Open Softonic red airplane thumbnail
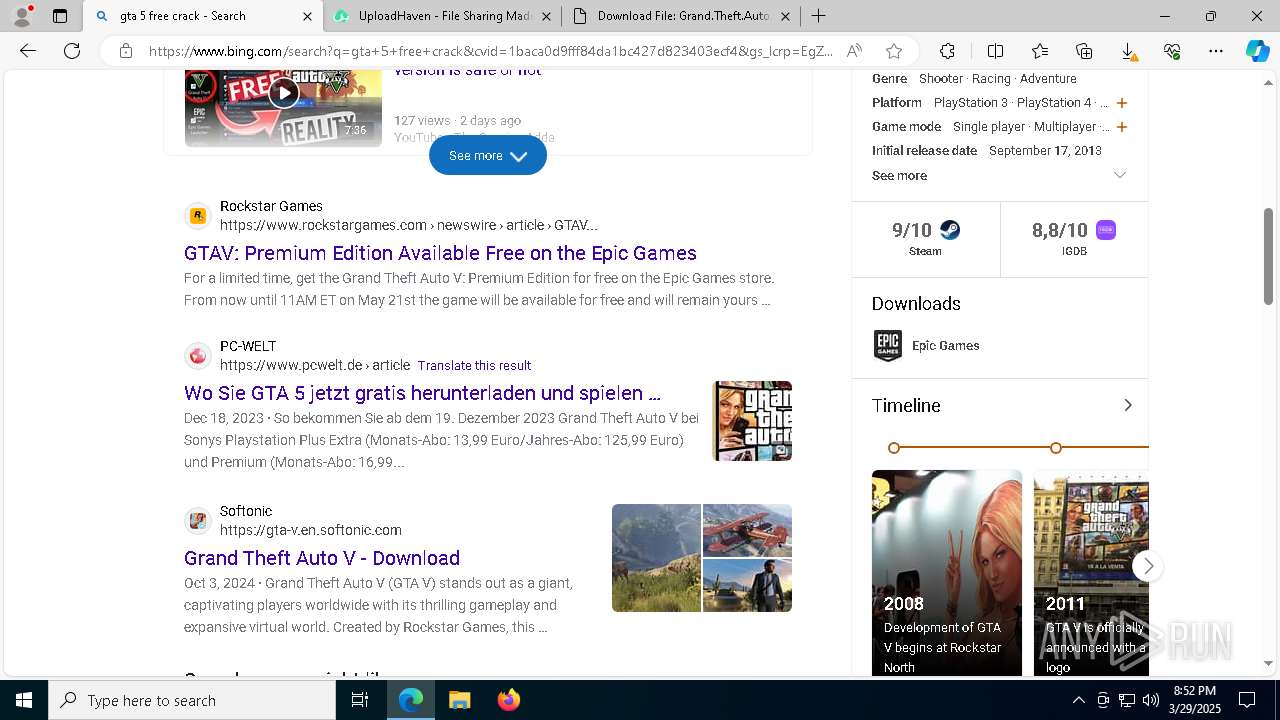Image resolution: width=1280 pixels, height=720 pixels. [747, 530]
